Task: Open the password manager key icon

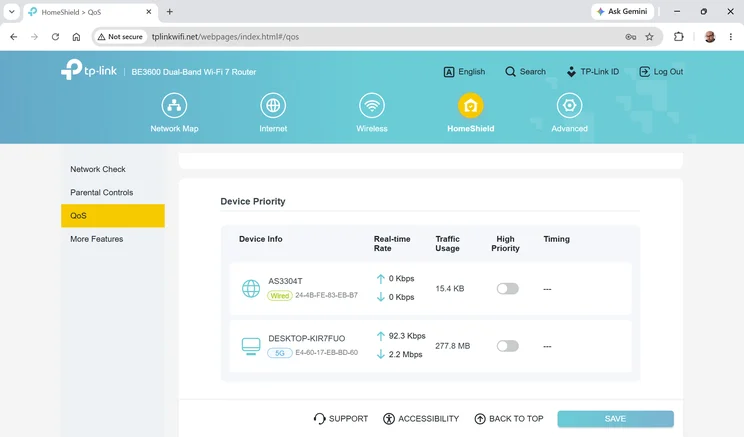Action: (631, 37)
